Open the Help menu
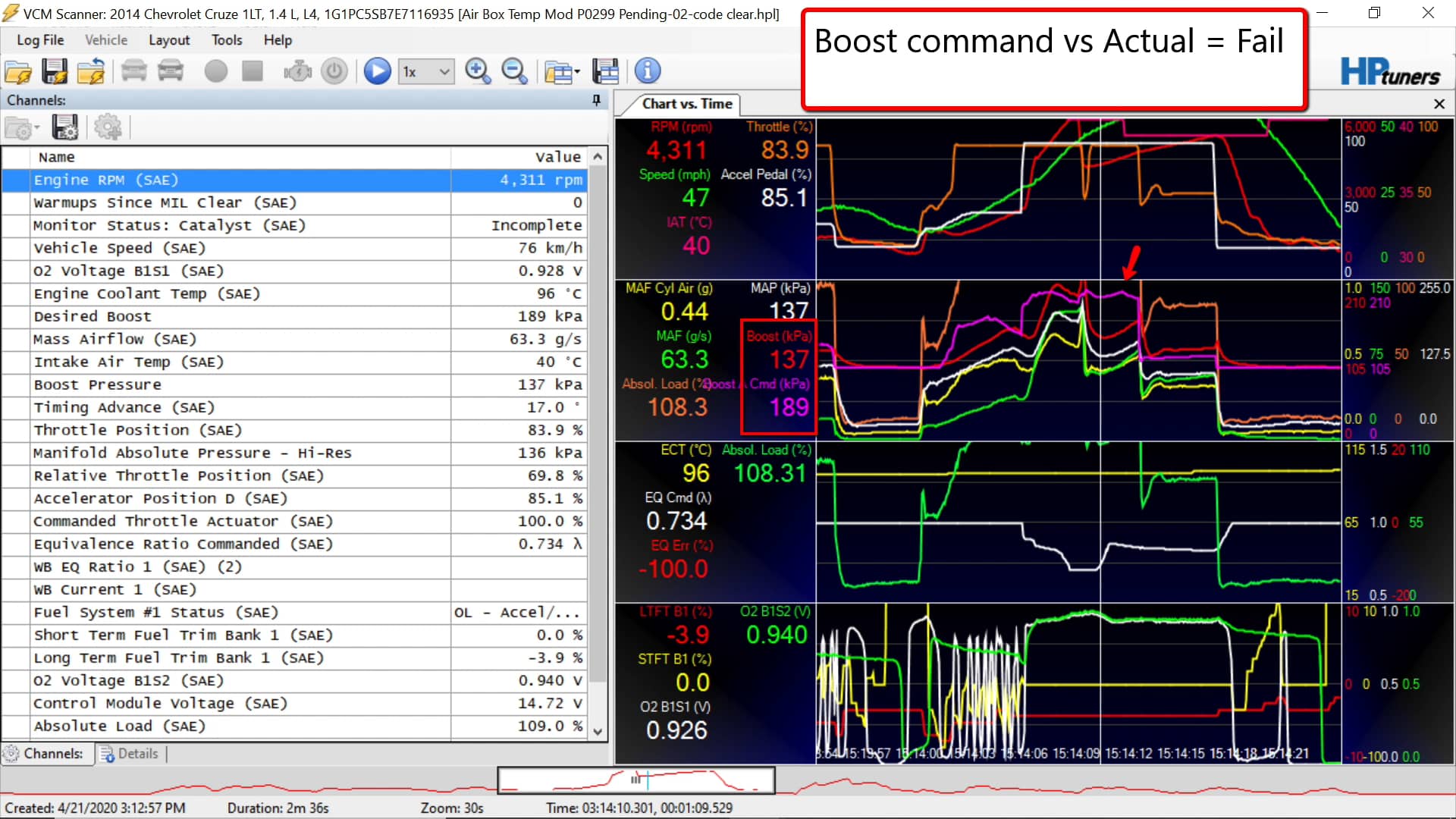Image resolution: width=1456 pixels, height=819 pixels. click(x=278, y=40)
